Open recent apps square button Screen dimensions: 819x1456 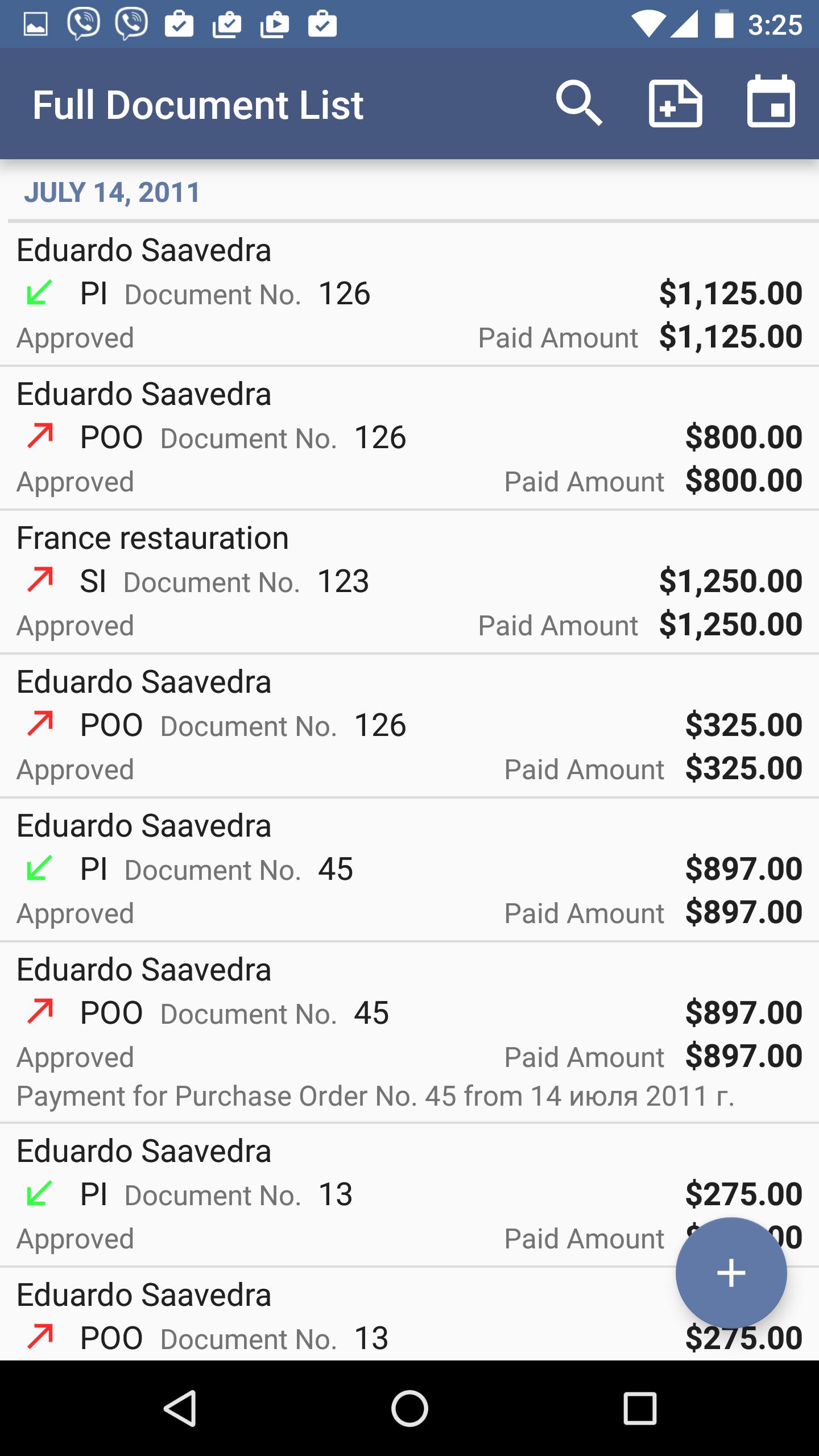640,1408
